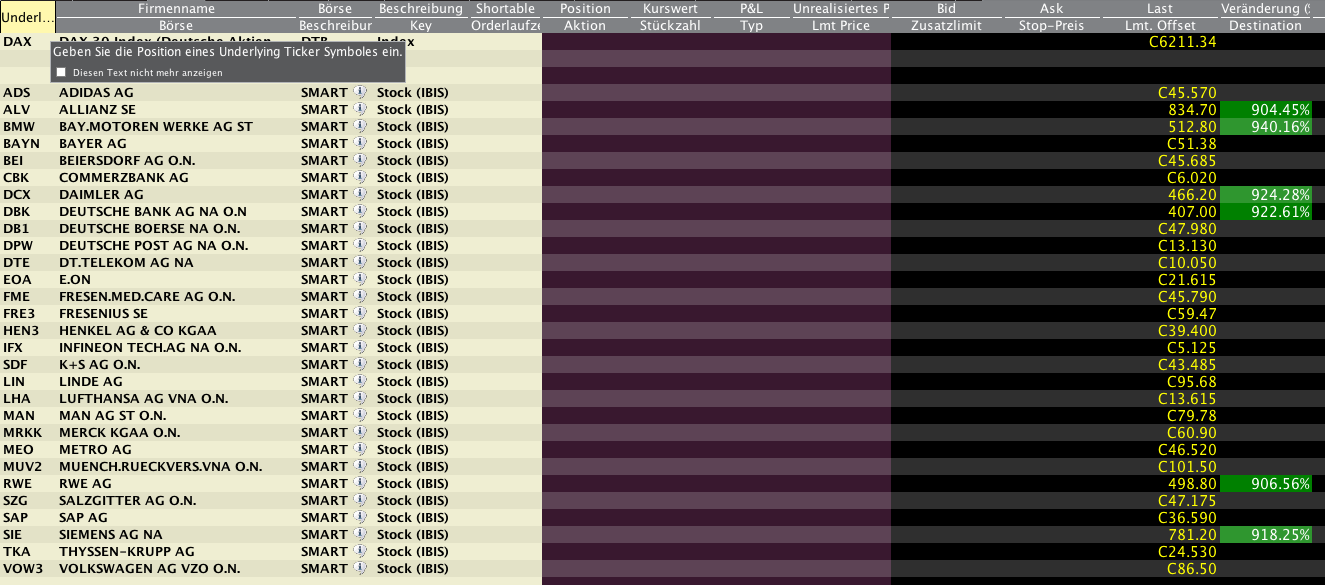
Task: Open the info icon for FRESENIUS SE
Action: point(360,314)
